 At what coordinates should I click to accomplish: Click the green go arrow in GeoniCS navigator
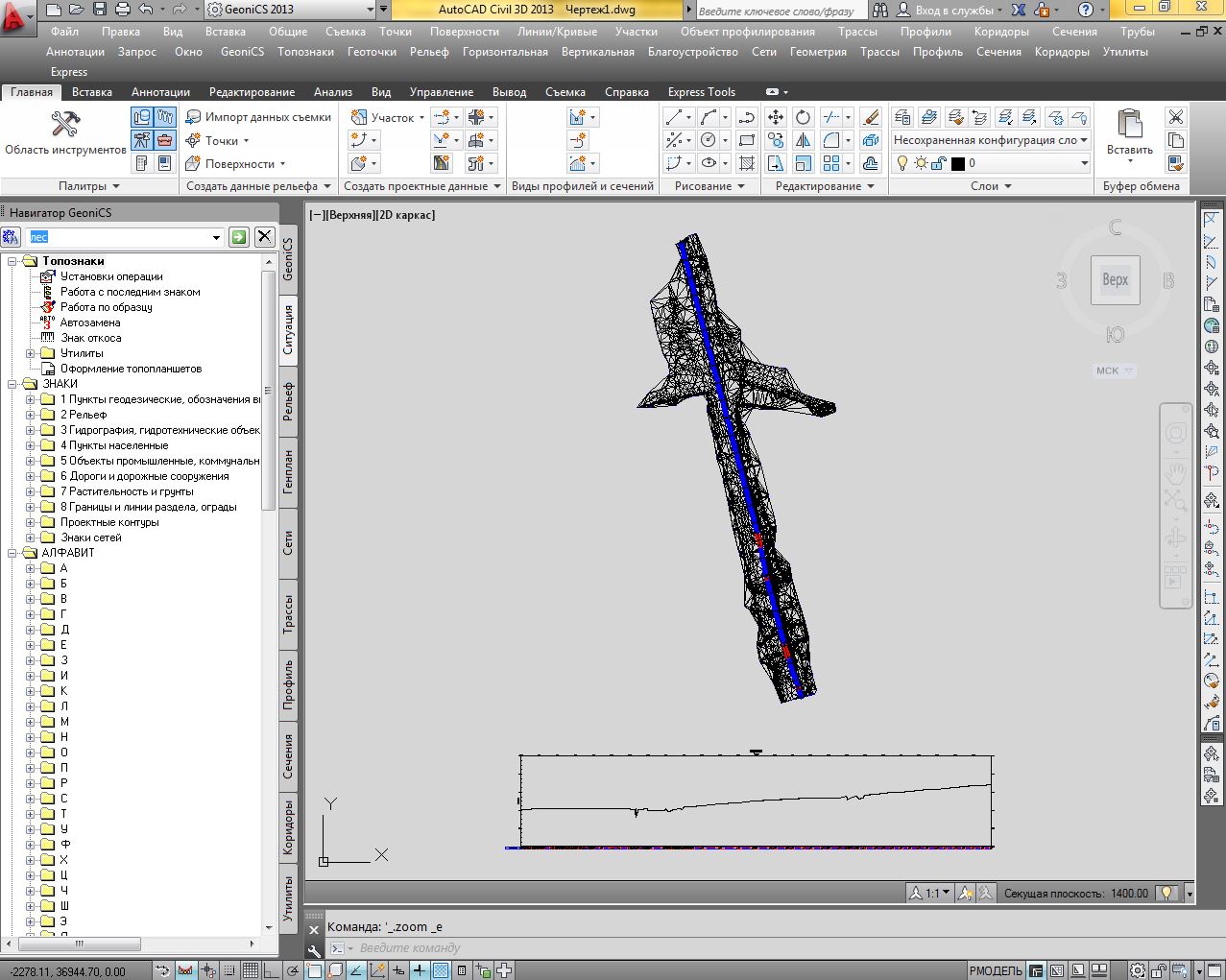239,237
